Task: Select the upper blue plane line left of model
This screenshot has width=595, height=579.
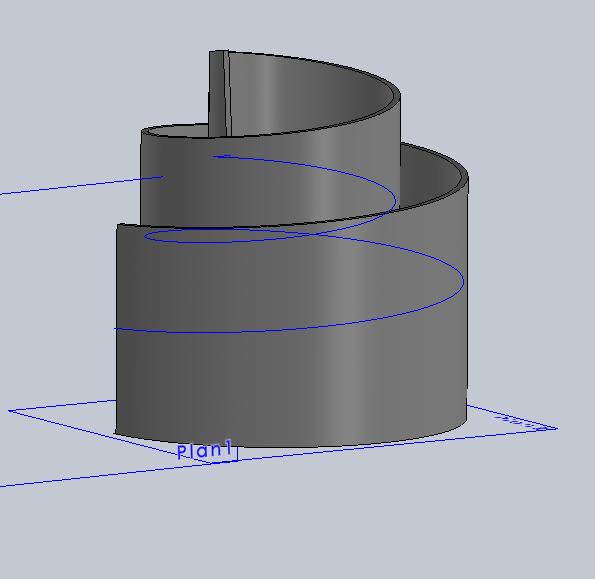Action: (x=81, y=185)
